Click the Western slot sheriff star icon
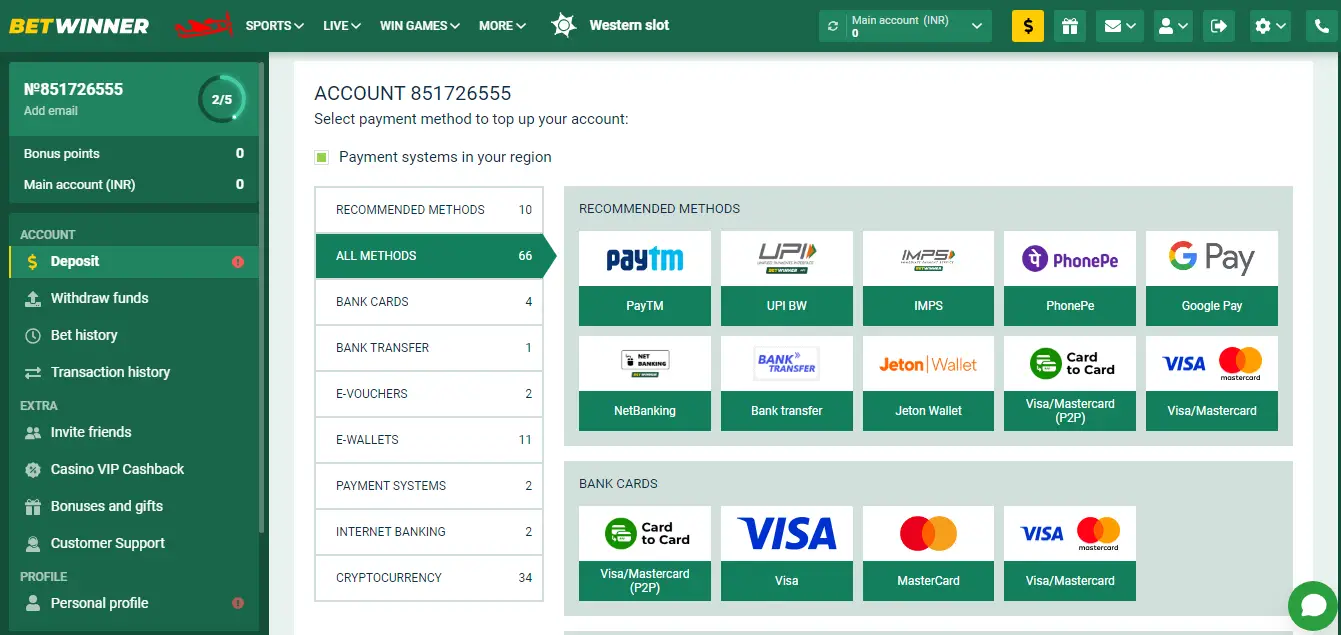 point(564,26)
